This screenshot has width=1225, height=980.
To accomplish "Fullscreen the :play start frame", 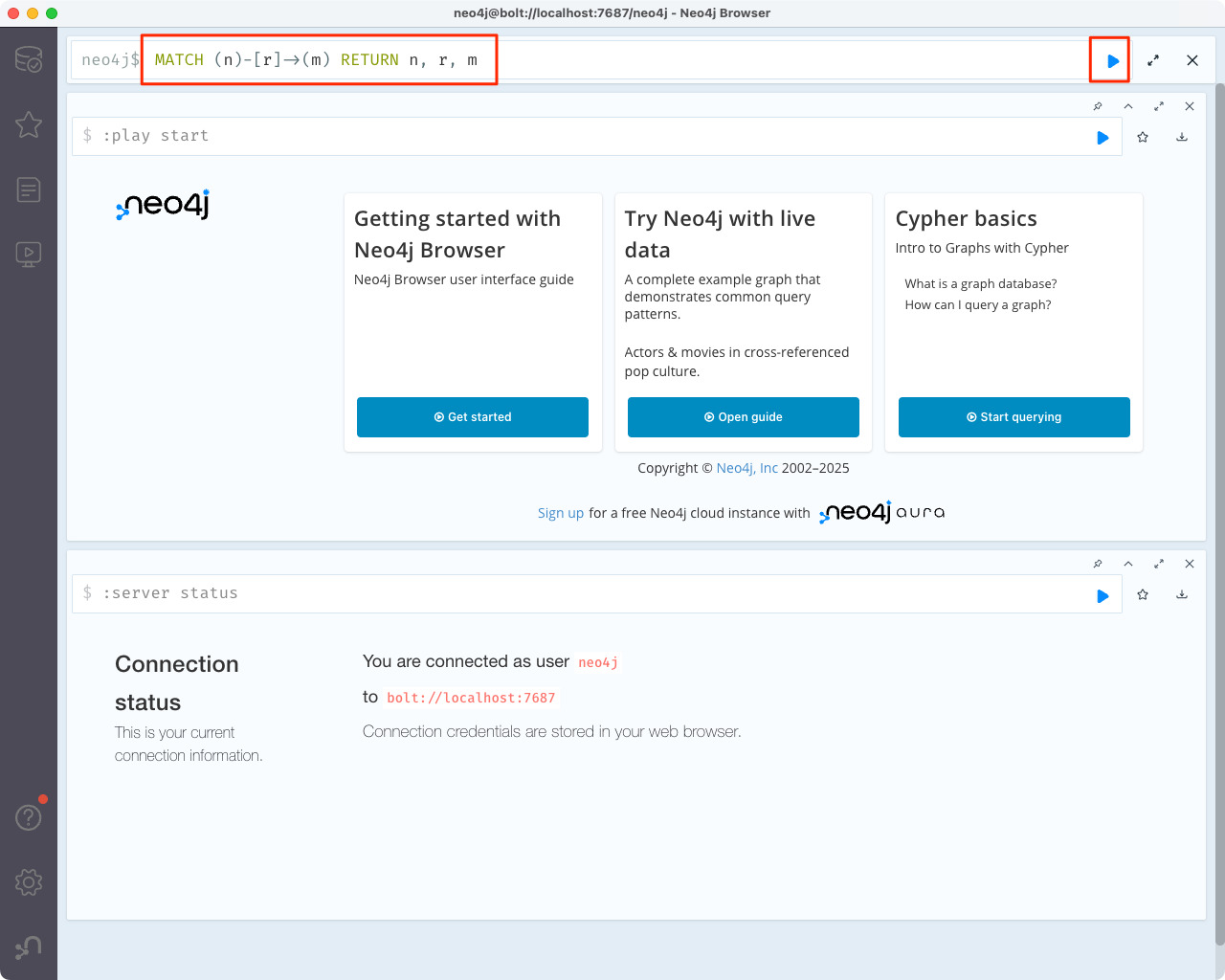I will [x=1159, y=106].
